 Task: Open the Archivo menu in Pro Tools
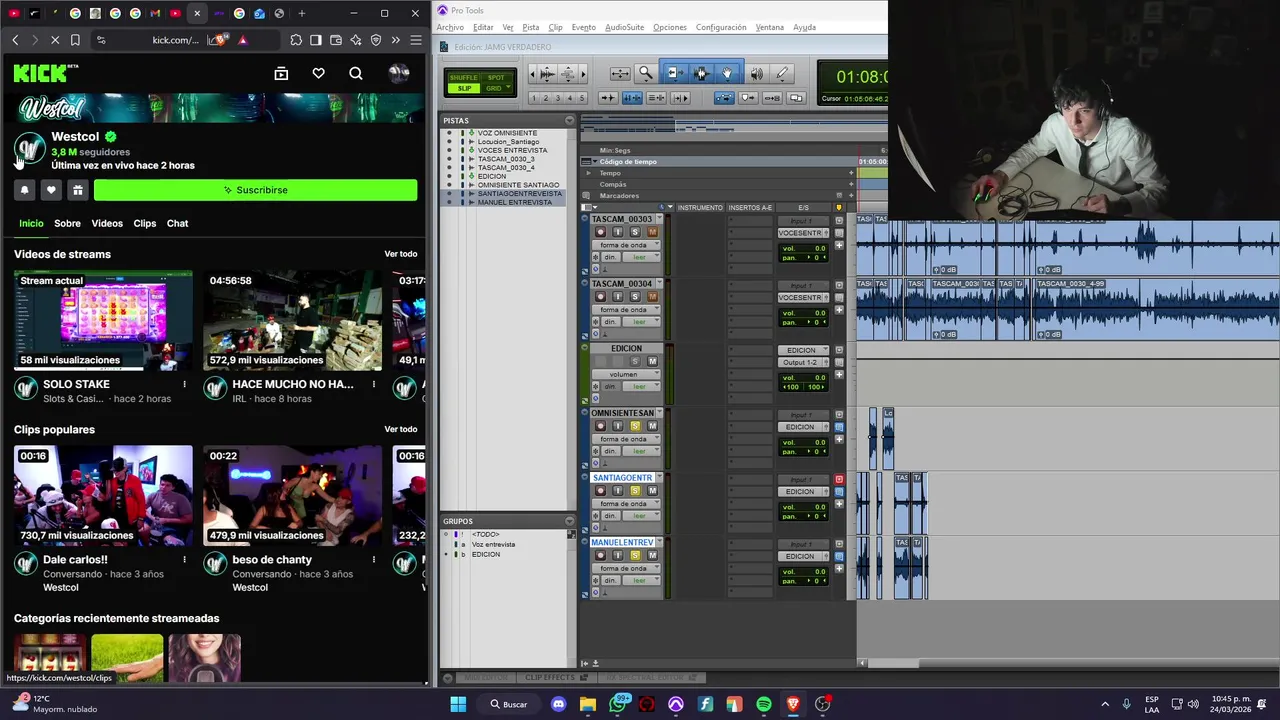tap(450, 27)
